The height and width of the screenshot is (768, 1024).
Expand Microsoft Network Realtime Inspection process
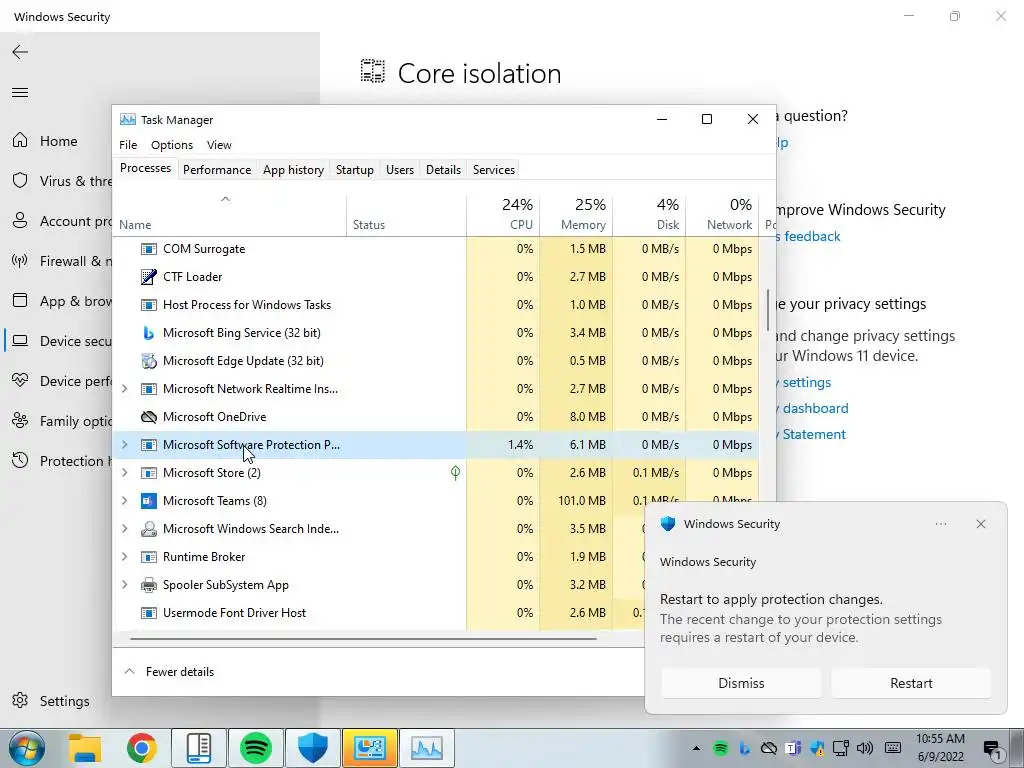tap(125, 389)
